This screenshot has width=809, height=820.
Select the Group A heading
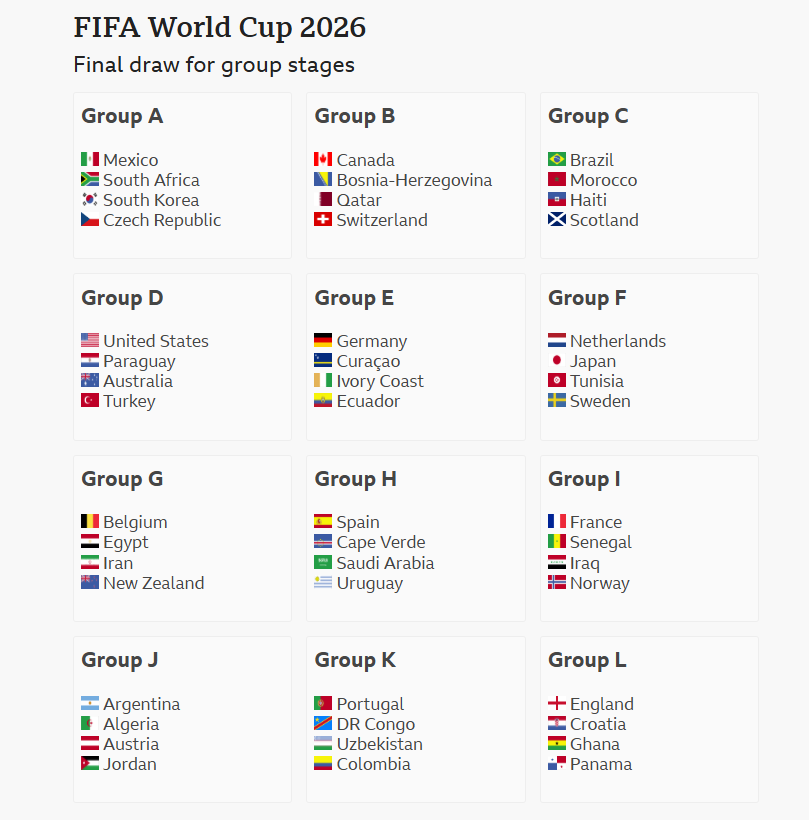pos(122,116)
